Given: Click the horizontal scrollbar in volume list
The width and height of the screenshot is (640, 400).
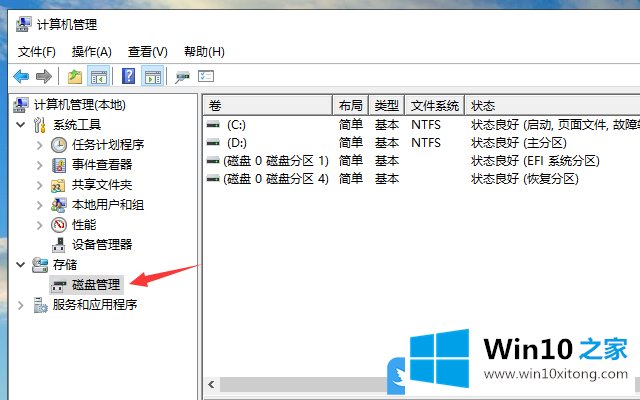Looking at the screenshot, I should pos(300,384).
